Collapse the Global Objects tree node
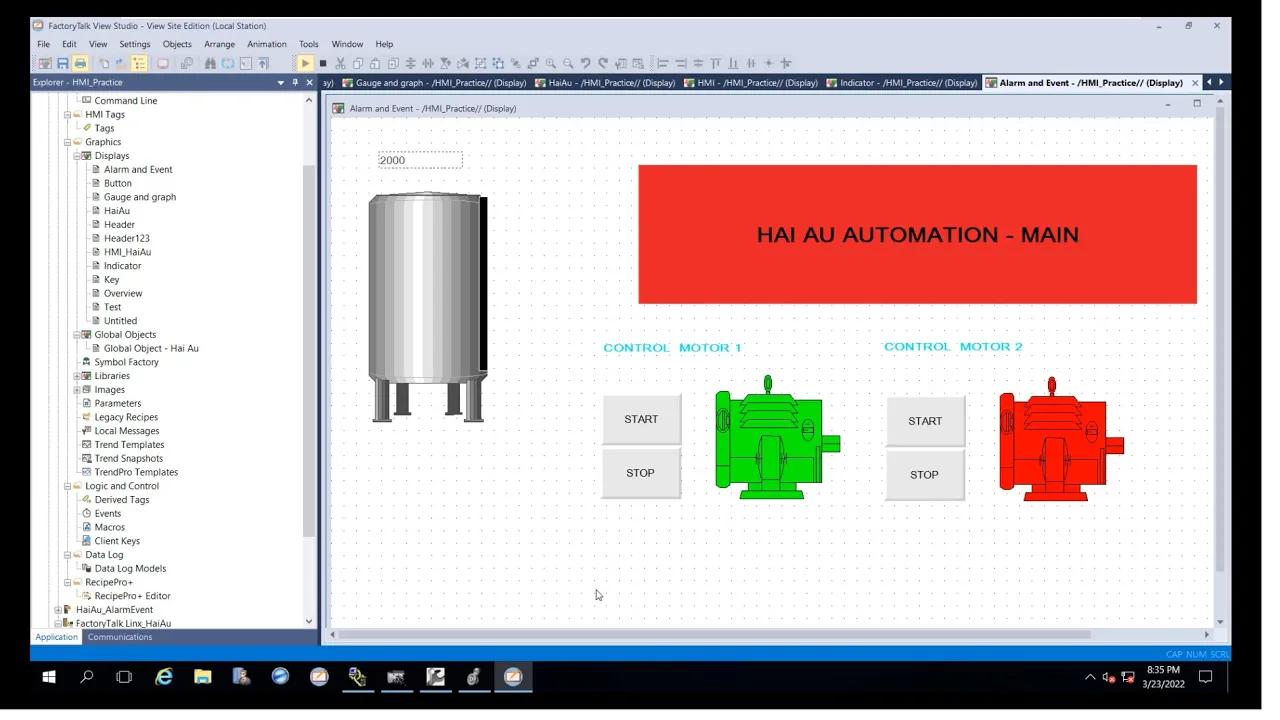 [x=76, y=335]
